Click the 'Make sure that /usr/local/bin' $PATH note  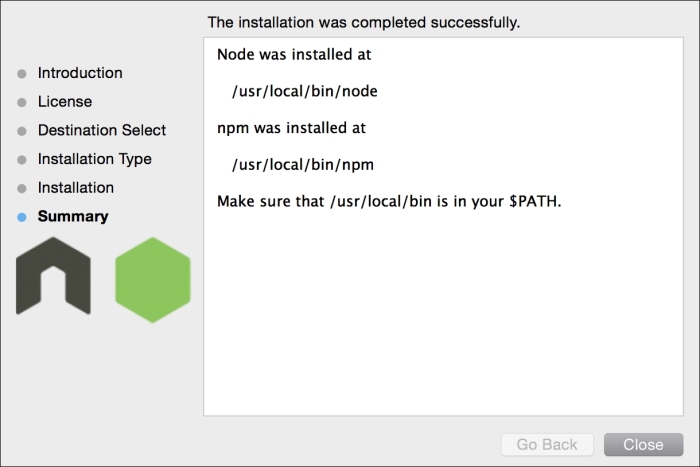click(389, 201)
